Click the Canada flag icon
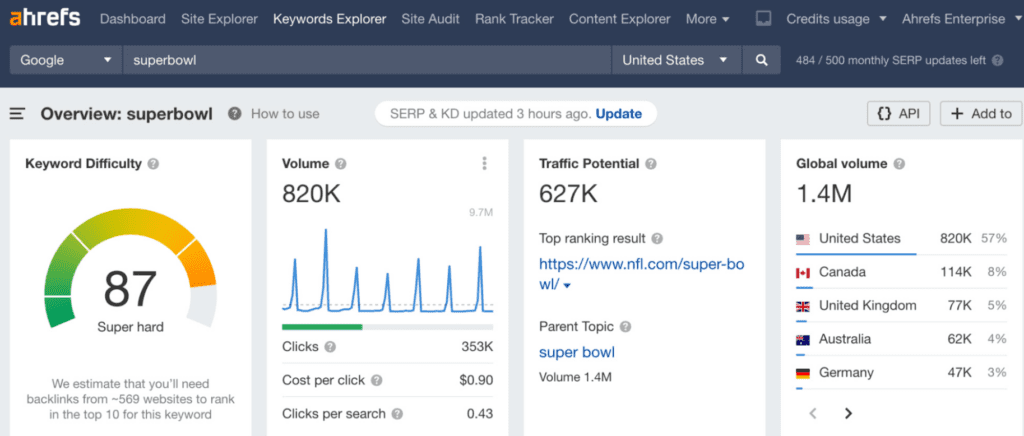 tap(803, 273)
